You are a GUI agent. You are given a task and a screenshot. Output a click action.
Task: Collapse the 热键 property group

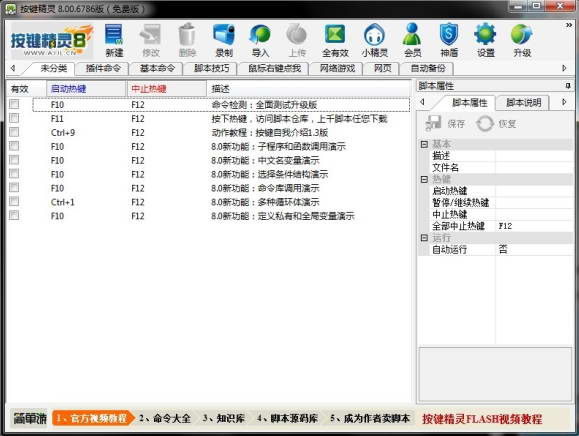pyautogui.click(x=424, y=179)
